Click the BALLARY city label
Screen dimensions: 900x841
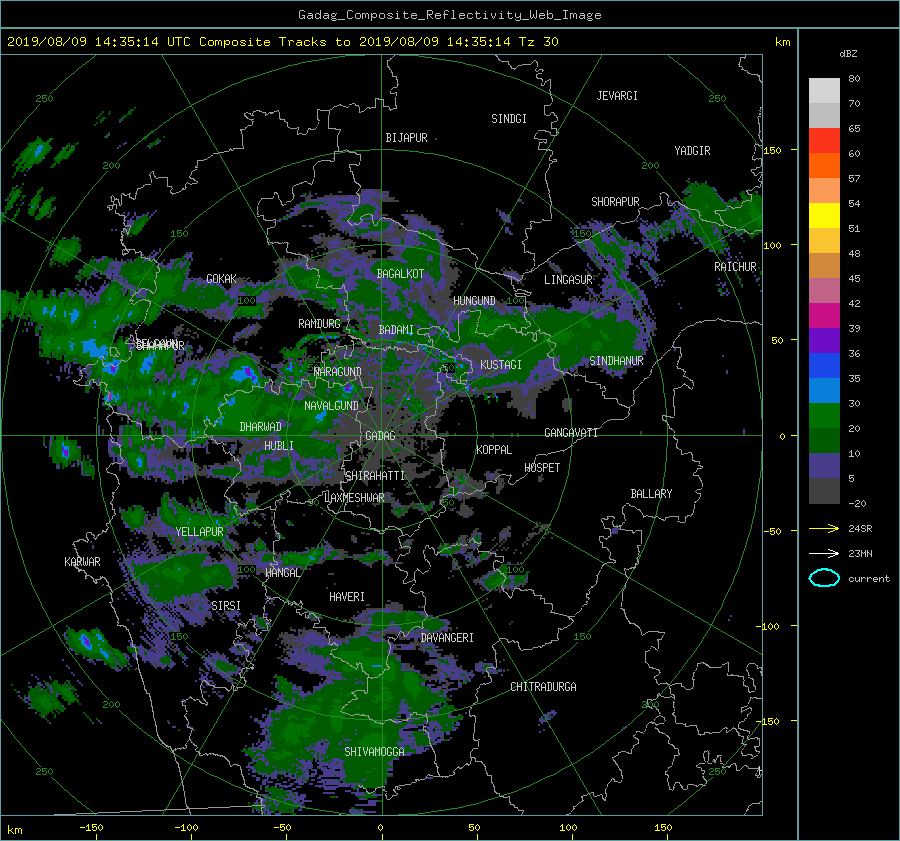651,494
